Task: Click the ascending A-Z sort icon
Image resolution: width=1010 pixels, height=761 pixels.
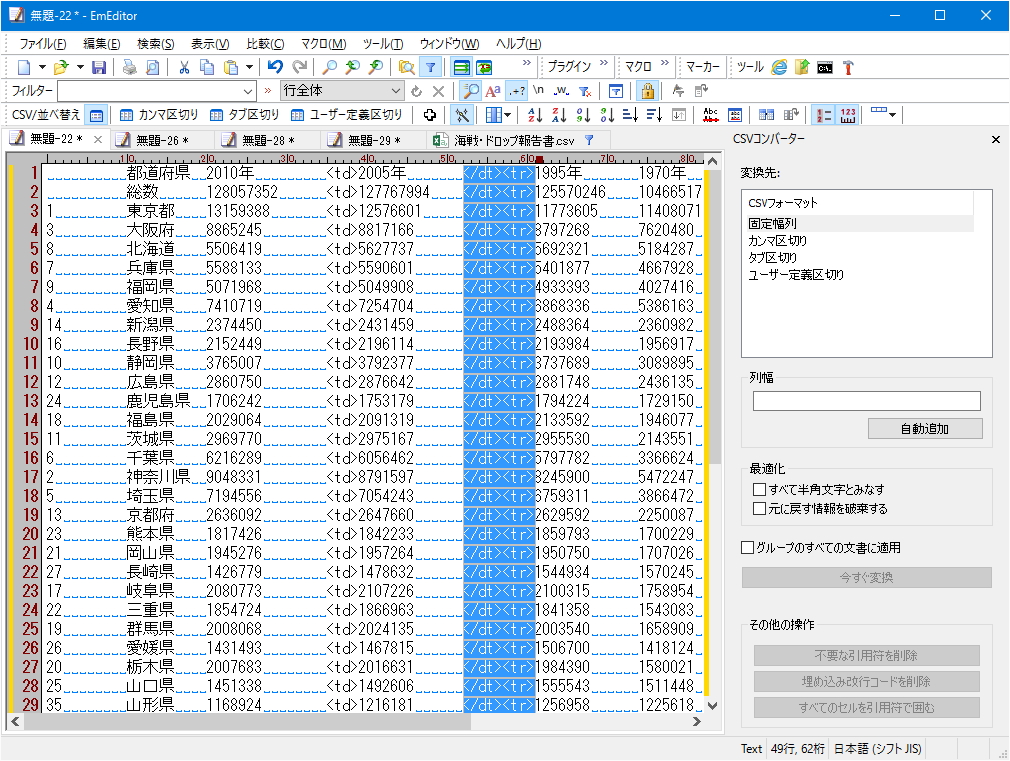Action: pos(536,114)
